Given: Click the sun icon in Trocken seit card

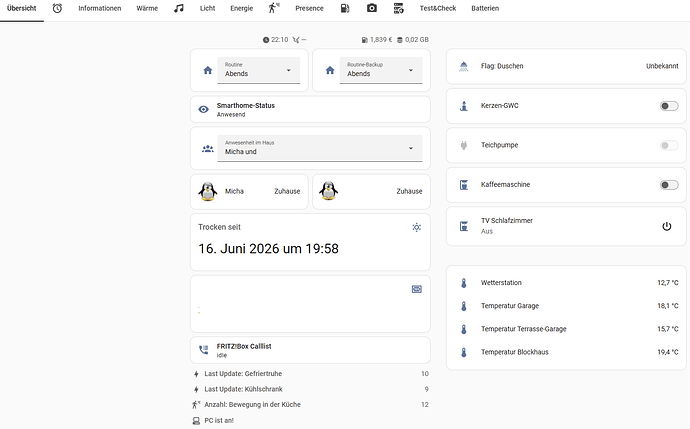Looking at the screenshot, I should point(417,227).
